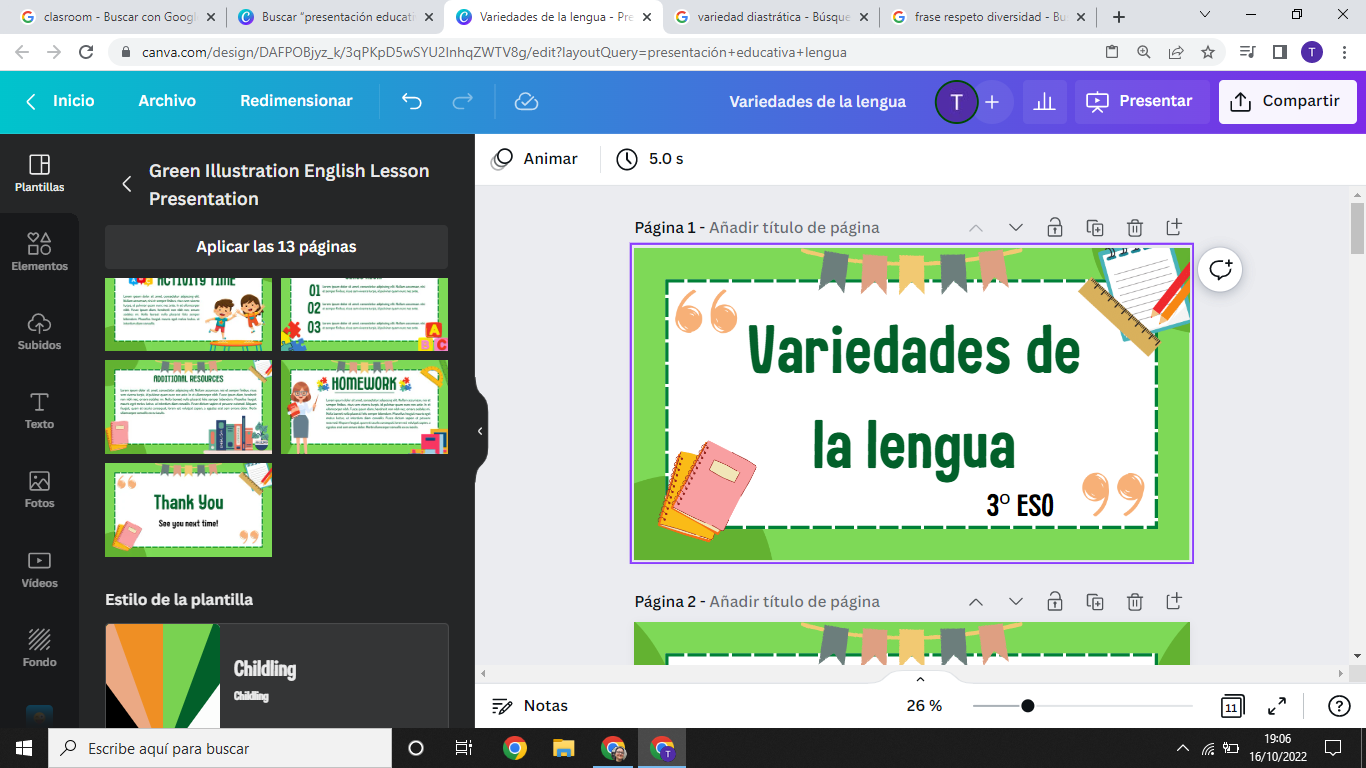Add collaborator with the plus icon
This screenshot has width=1366, height=768.
coord(992,102)
